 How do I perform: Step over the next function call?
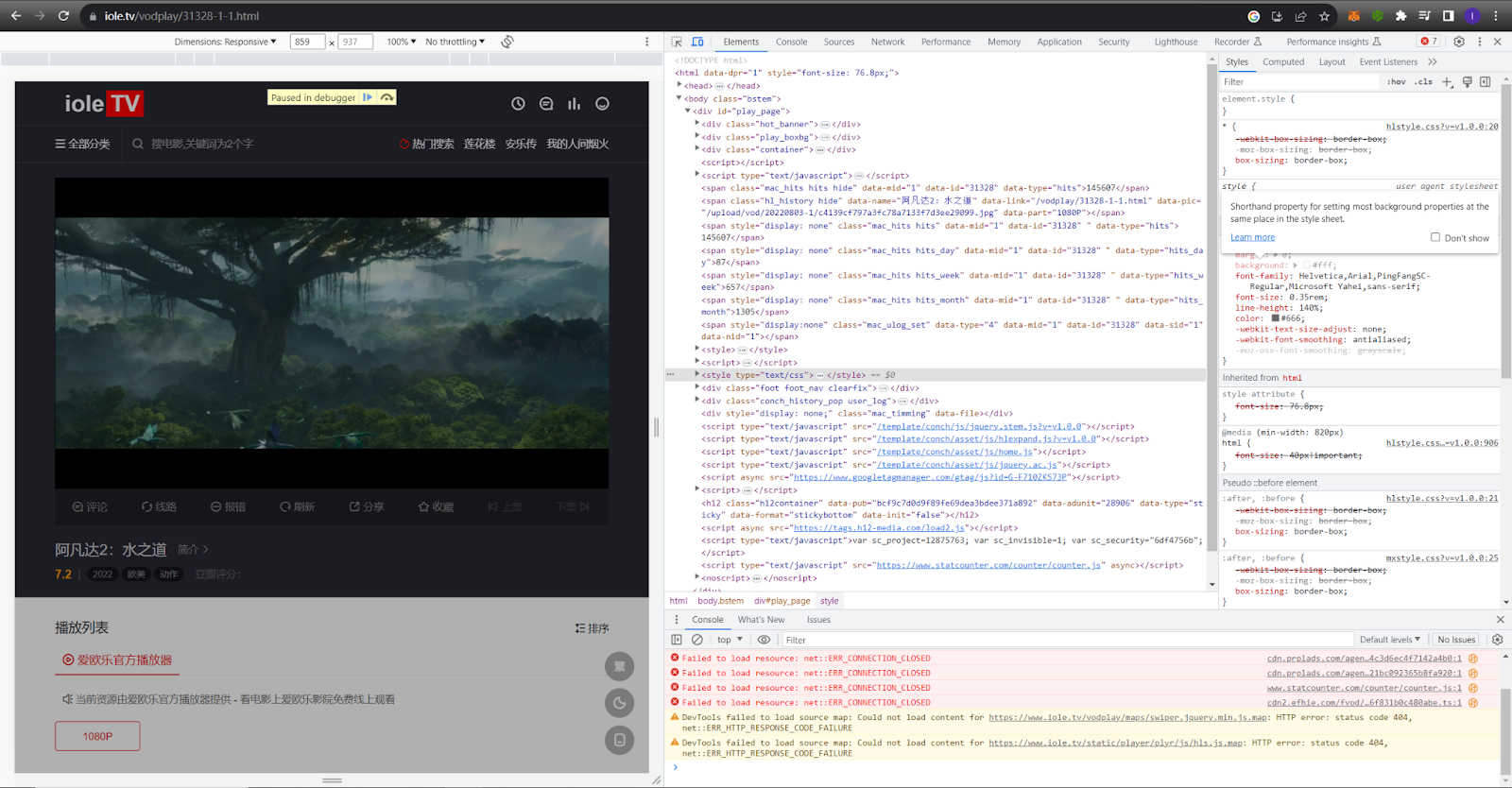coord(387,97)
